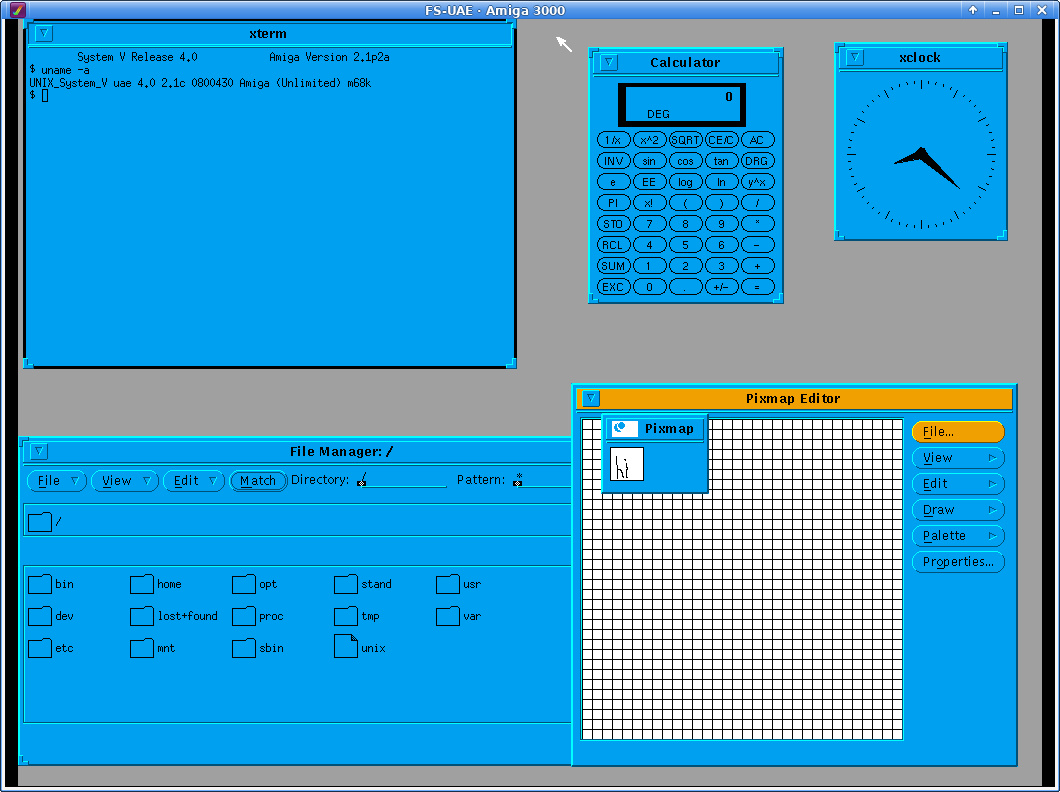The height and width of the screenshot is (792, 1060).
Task: Open the Edit menu in File Manager
Action: tap(194, 480)
